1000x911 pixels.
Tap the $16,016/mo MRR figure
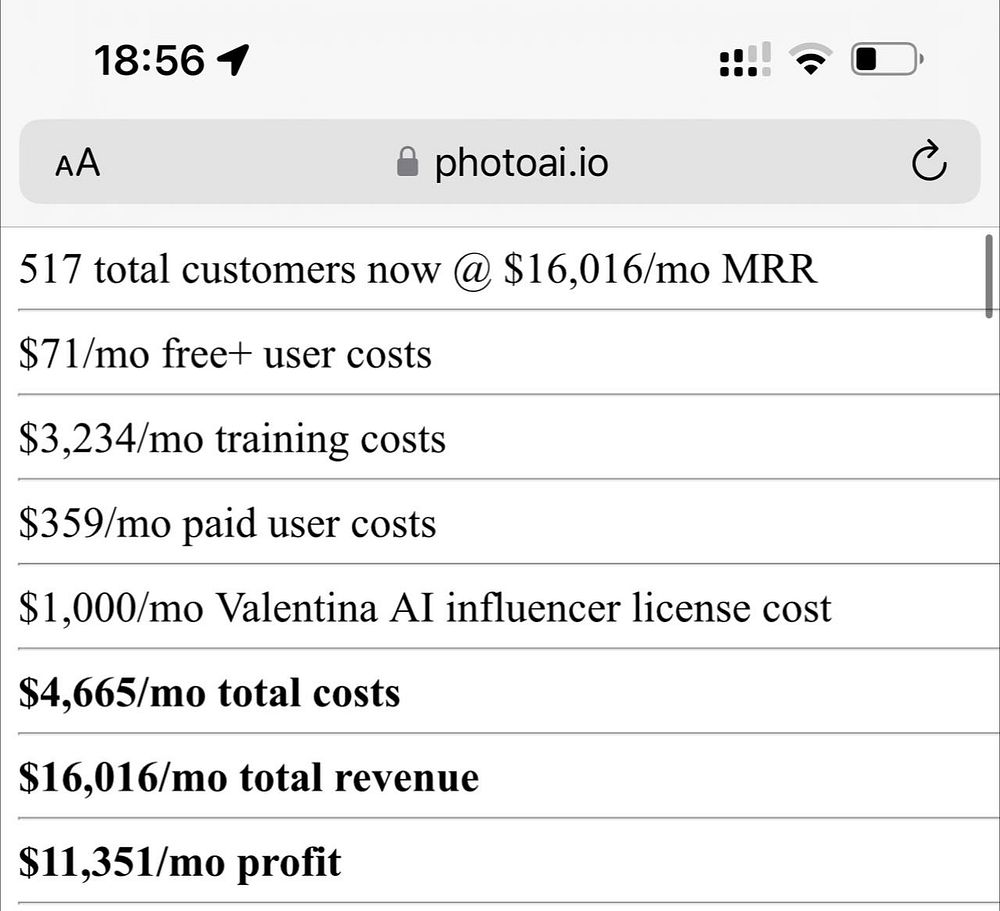coord(660,270)
